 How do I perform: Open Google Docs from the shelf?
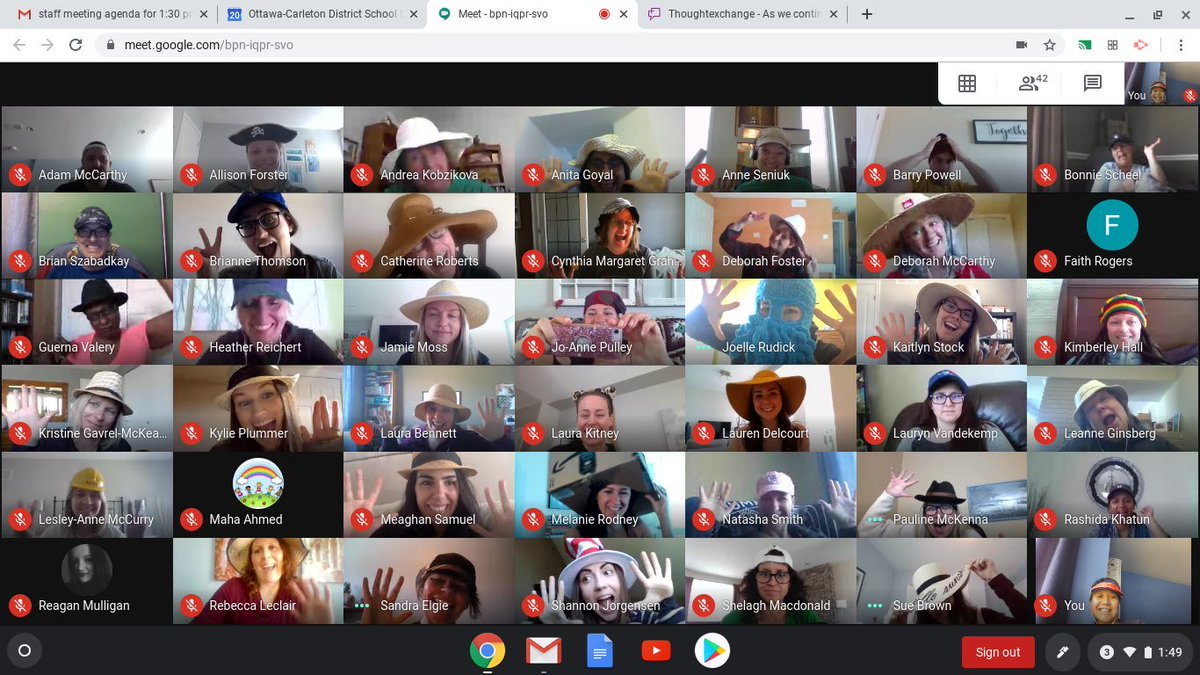pyautogui.click(x=600, y=650)
